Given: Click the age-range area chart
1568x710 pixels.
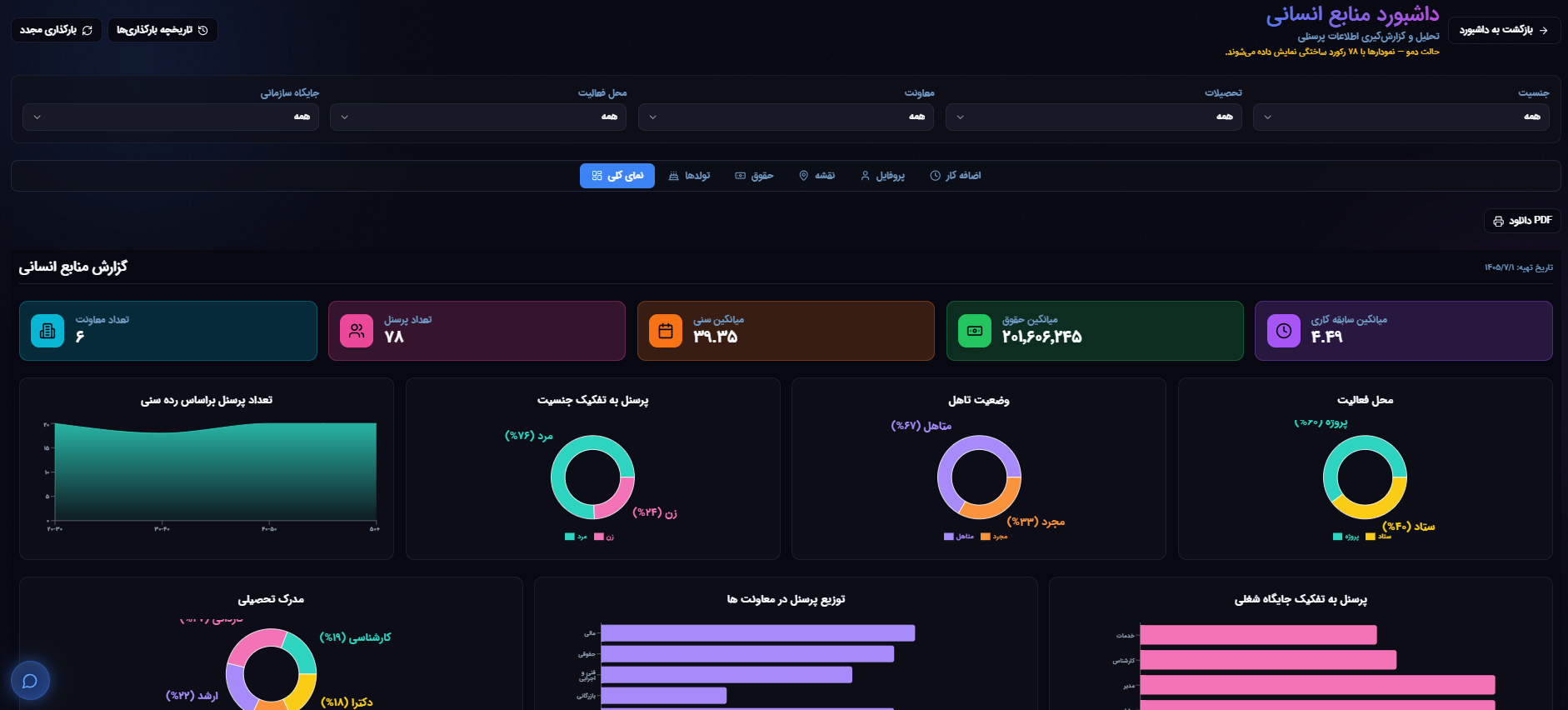Looking at the screenshot, I should pos(215,472).
